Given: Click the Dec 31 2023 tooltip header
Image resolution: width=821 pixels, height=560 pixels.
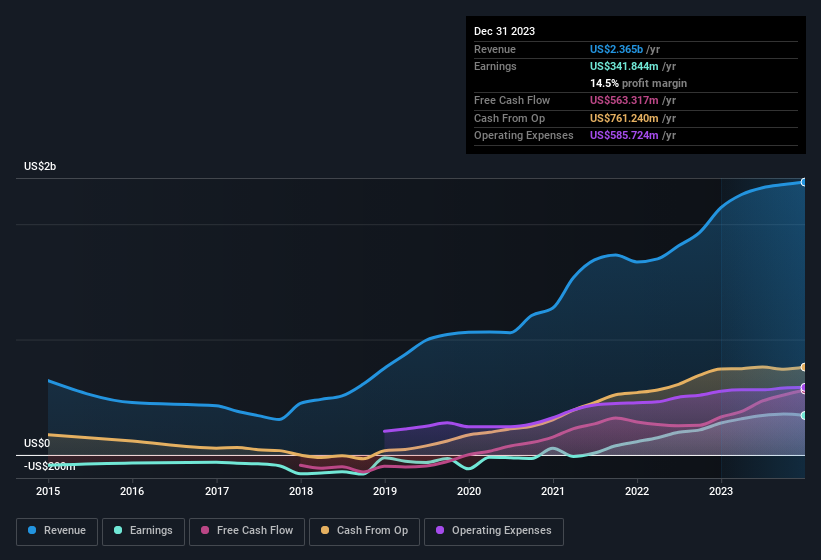Looking at the screenshot, I should (504, 31).
